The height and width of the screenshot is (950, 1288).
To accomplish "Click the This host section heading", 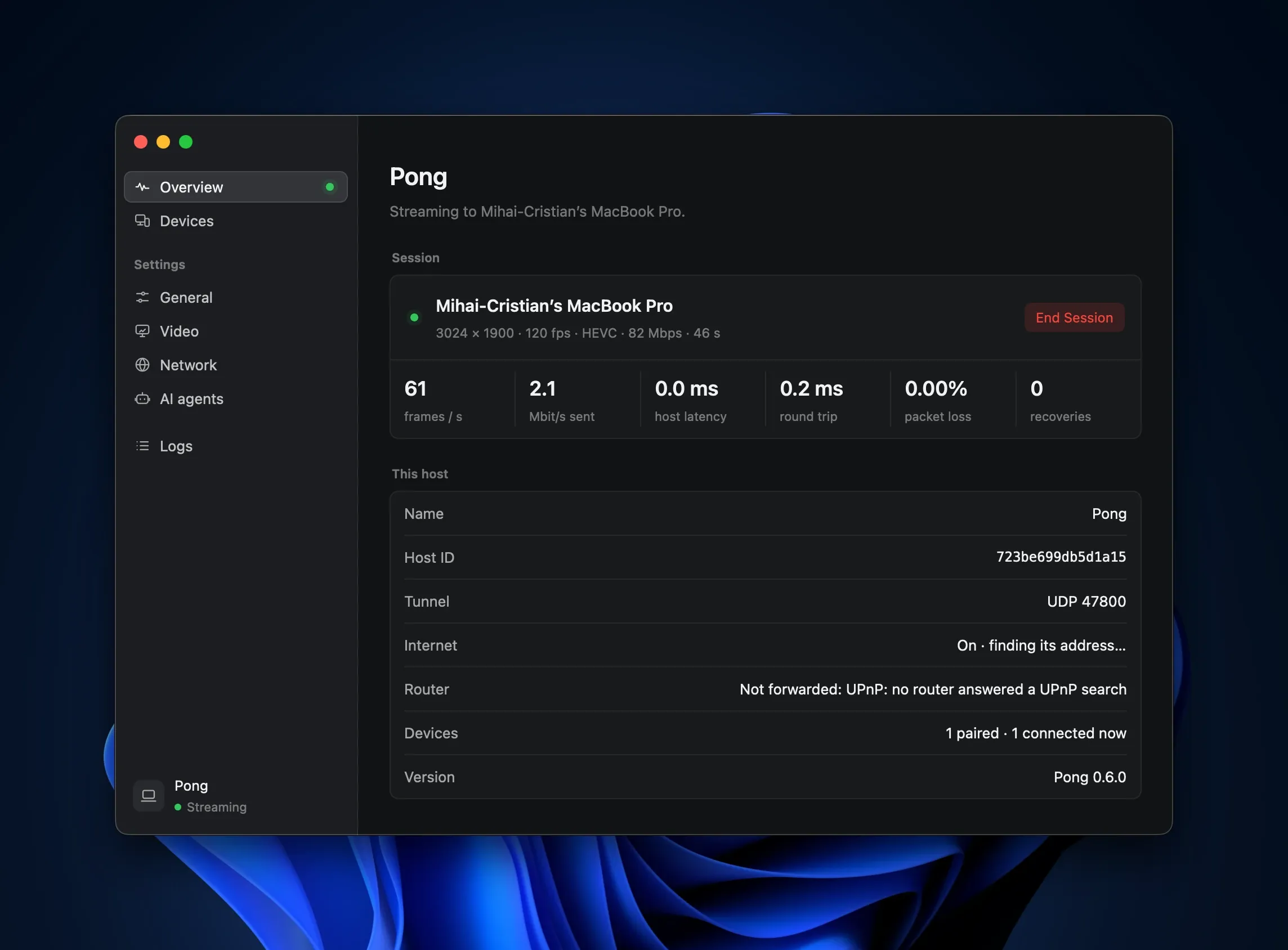I will pos(419,474).
